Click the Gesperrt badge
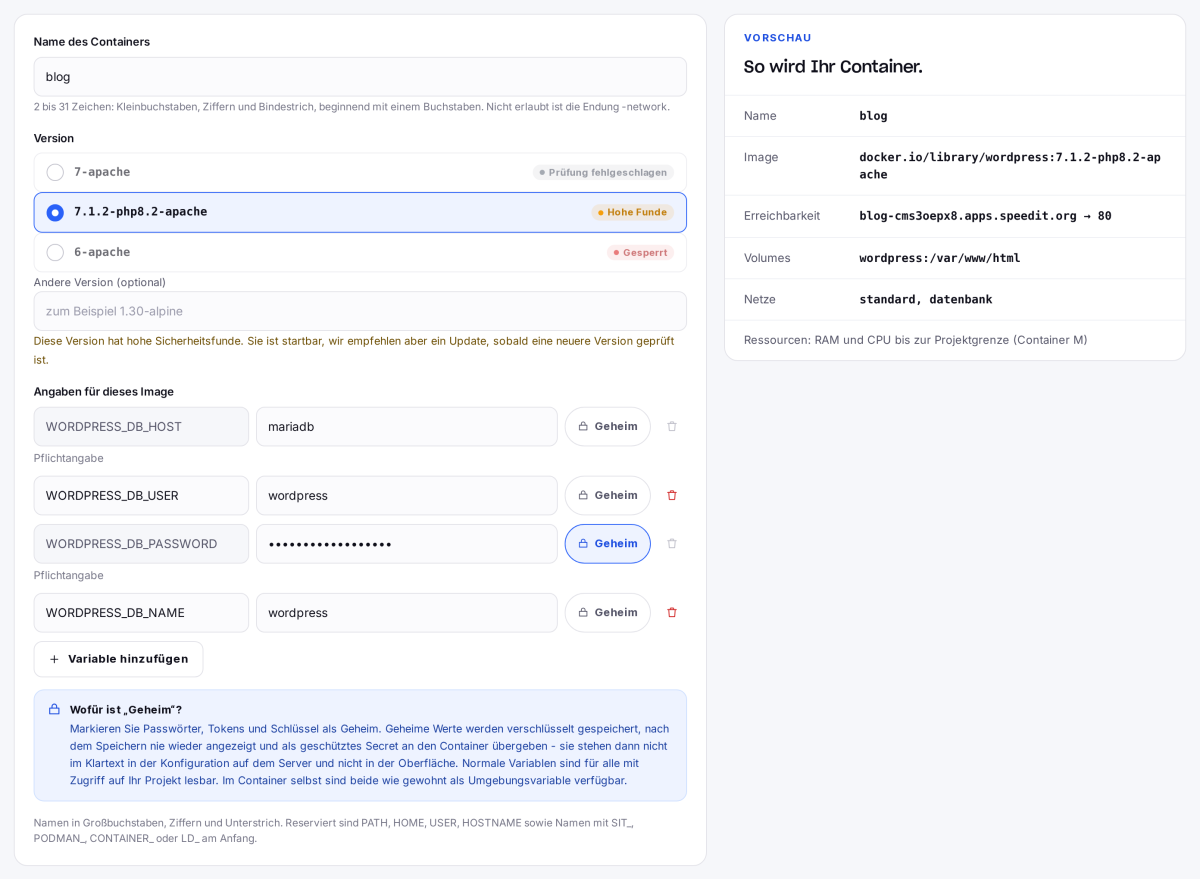 (x=640, y=252)
